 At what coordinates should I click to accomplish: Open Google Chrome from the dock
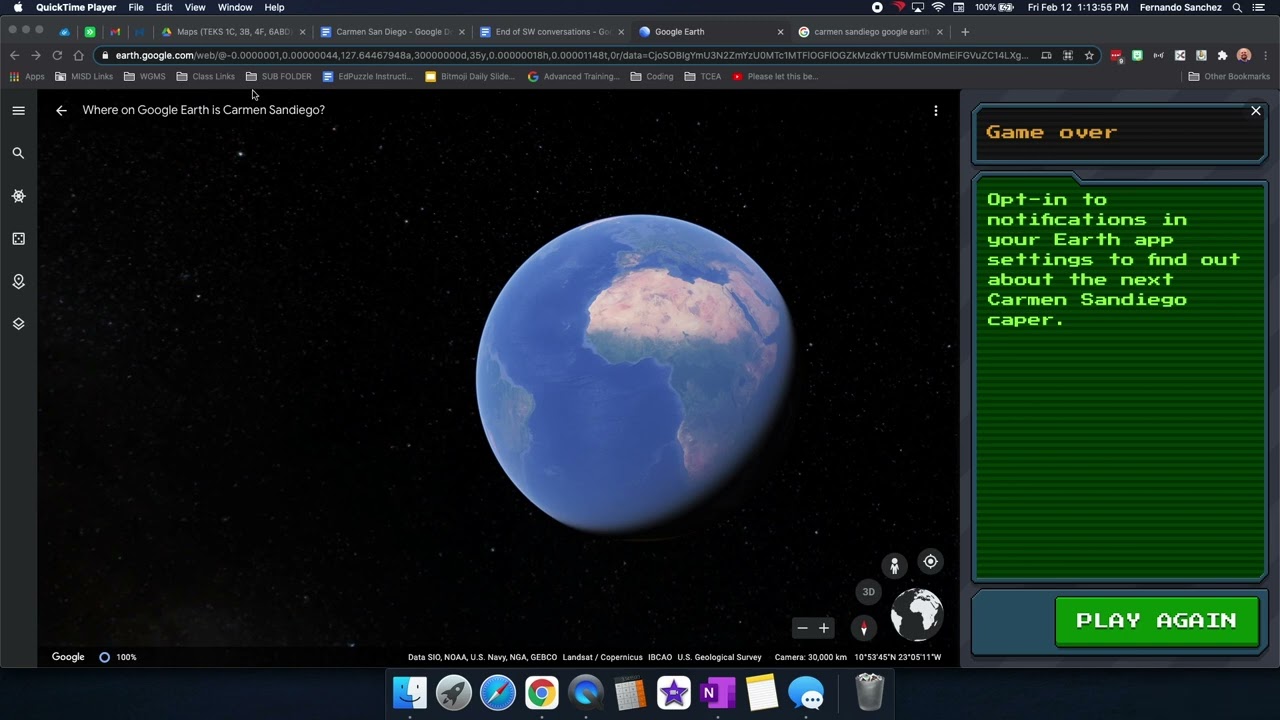pos(542,692)
